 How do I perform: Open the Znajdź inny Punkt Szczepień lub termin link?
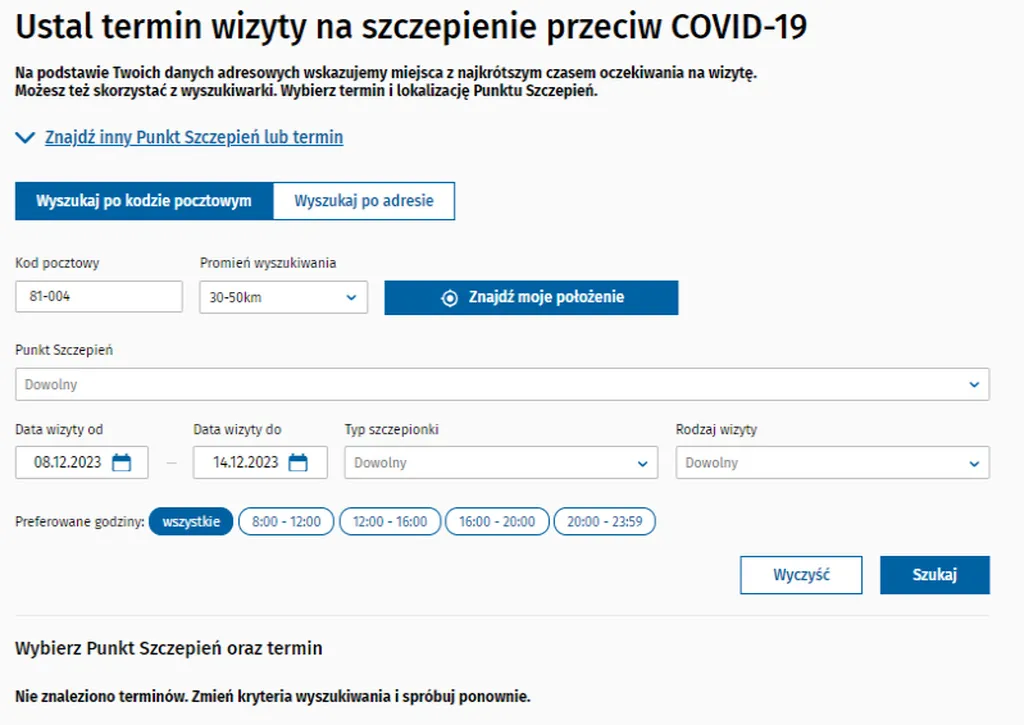pos(194,137)
